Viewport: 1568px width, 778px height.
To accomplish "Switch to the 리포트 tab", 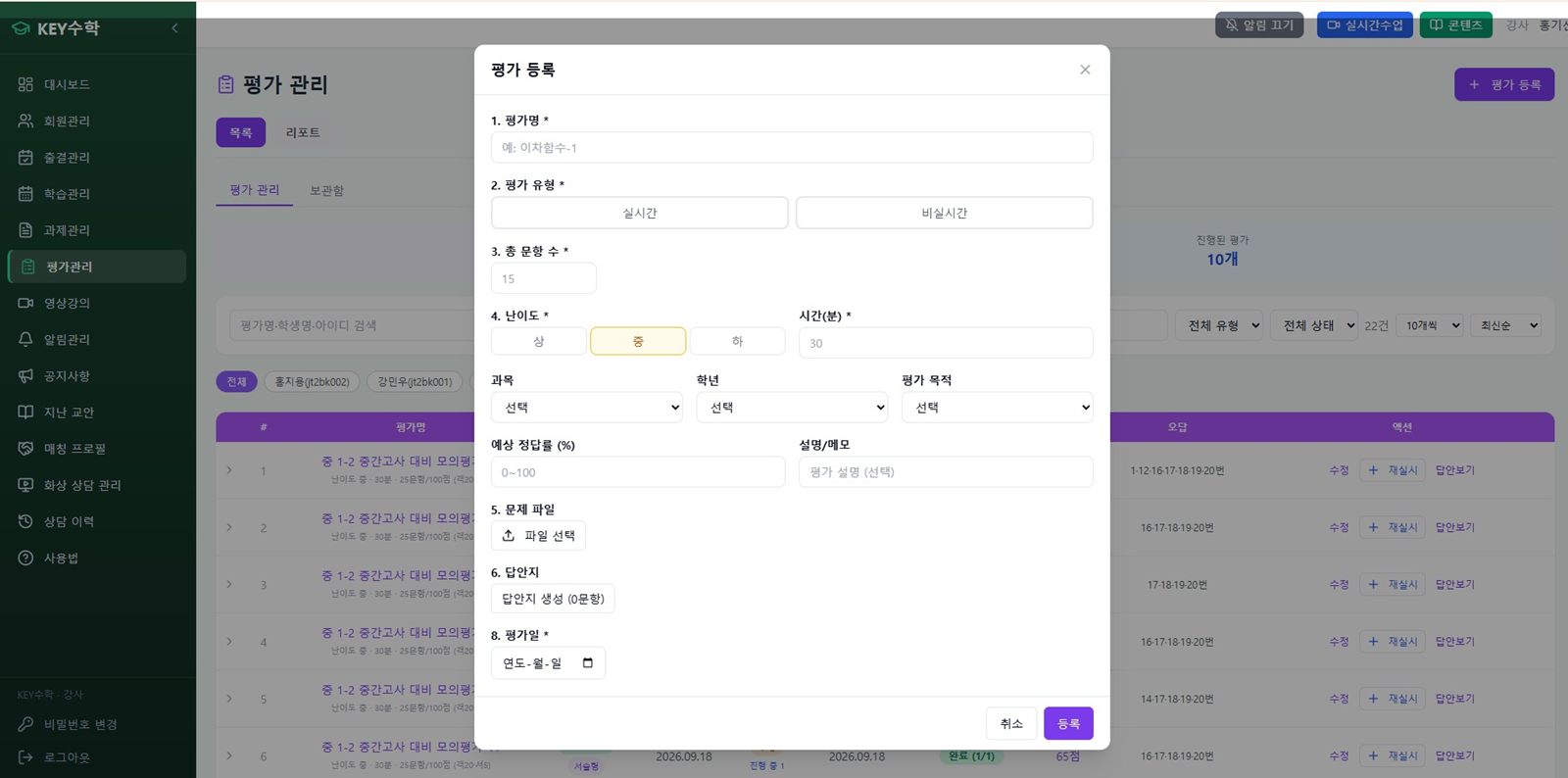I will point(303,132).
